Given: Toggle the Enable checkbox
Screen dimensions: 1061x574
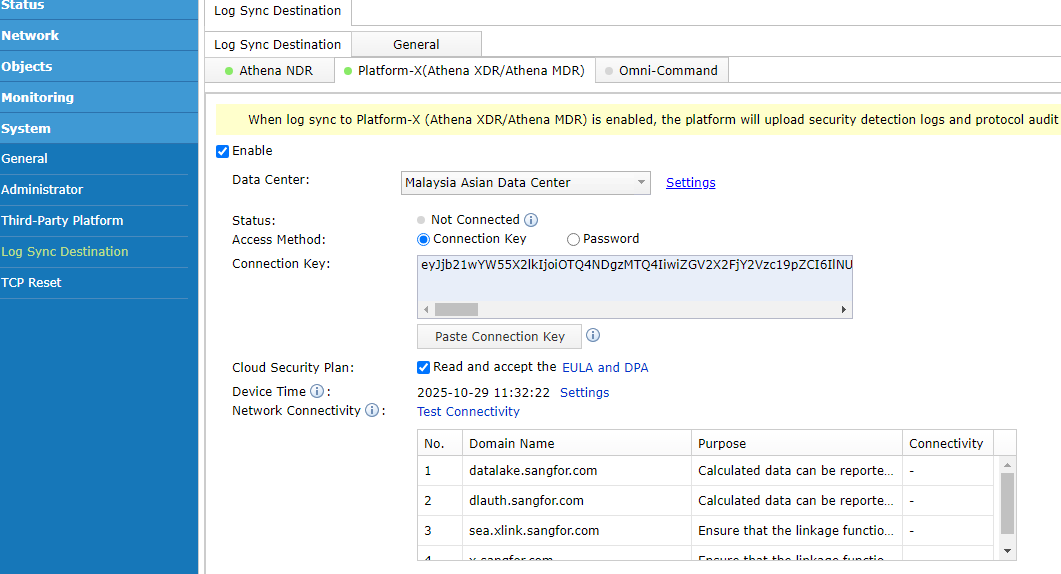Looking at the screenshot, I should point(222,151).
